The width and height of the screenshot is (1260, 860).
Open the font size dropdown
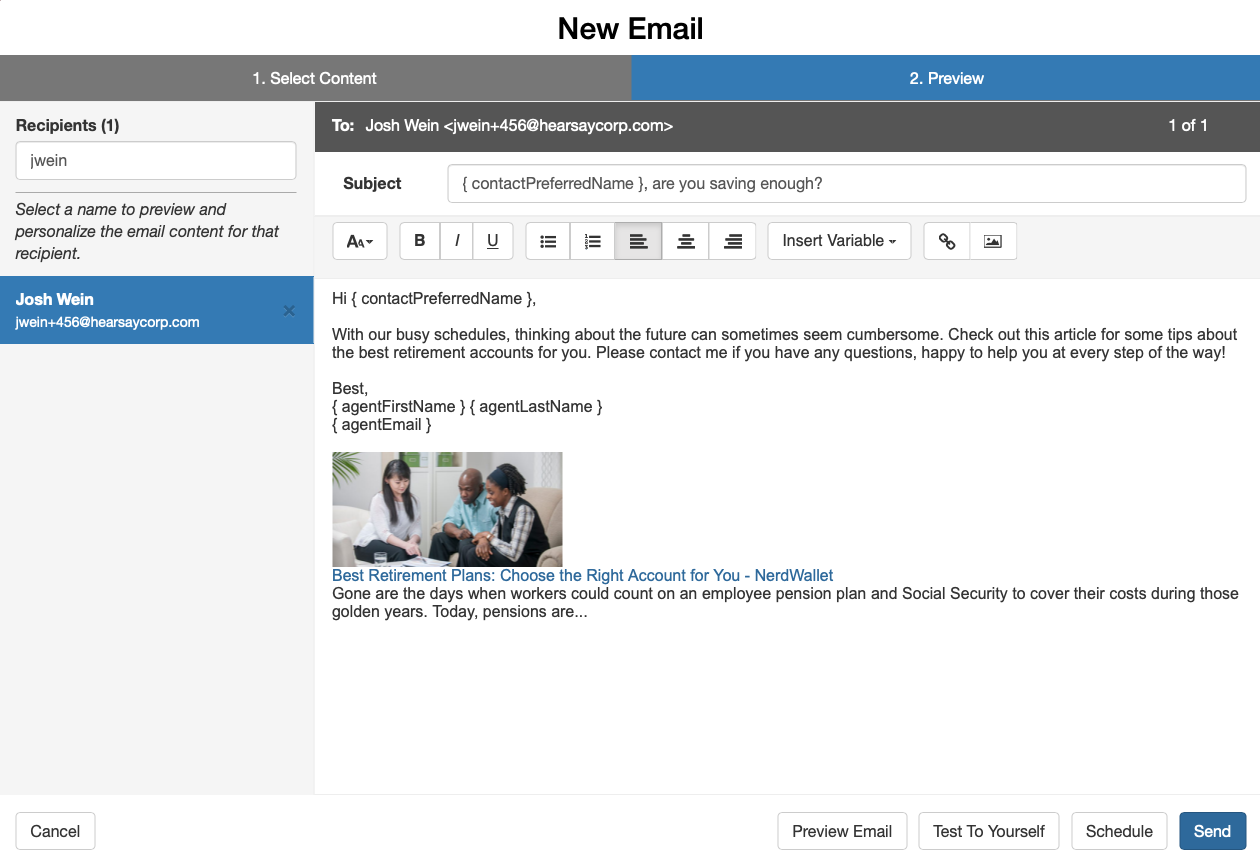click(360, 241)
